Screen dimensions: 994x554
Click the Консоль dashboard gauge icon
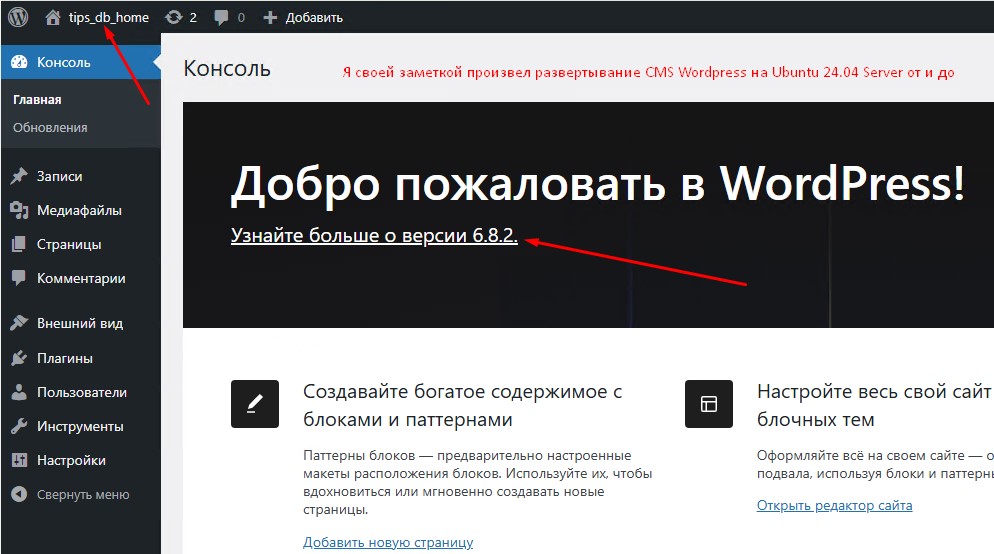point(20,62)
